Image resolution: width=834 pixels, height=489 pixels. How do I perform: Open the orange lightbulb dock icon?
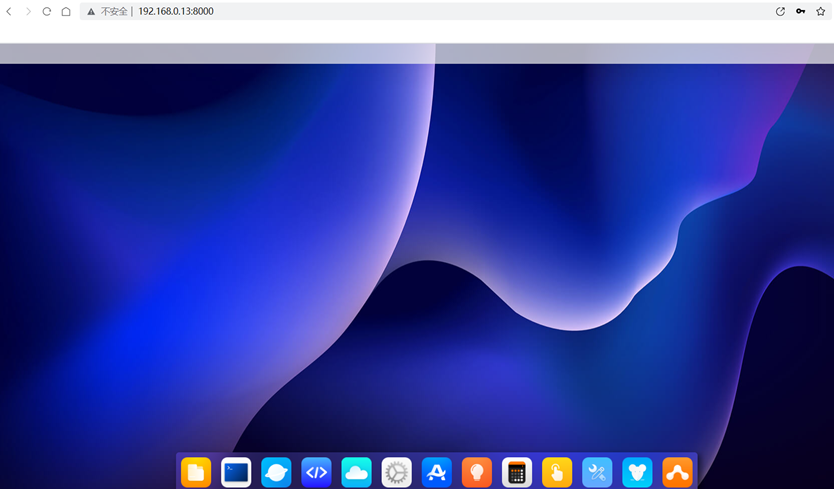point(477,472)
